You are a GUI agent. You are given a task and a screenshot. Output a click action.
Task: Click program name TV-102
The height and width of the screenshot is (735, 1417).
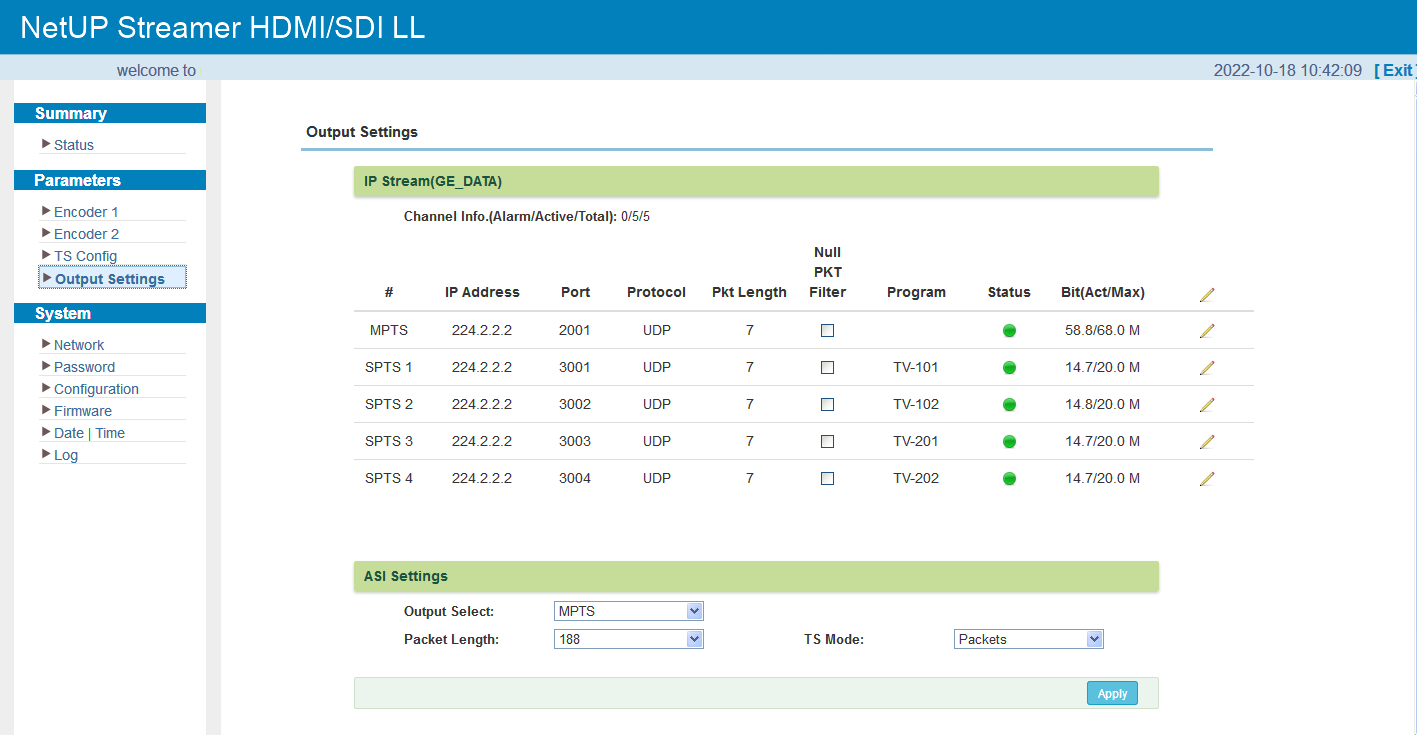(x=916, y=405)
